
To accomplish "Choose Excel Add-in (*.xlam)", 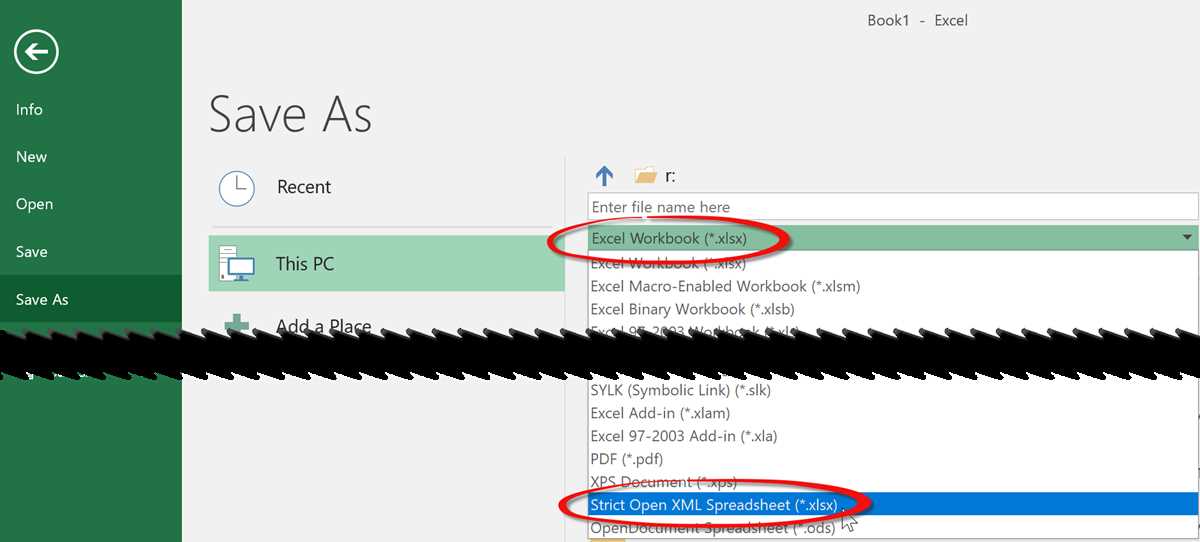I will (x=893, y=413).
